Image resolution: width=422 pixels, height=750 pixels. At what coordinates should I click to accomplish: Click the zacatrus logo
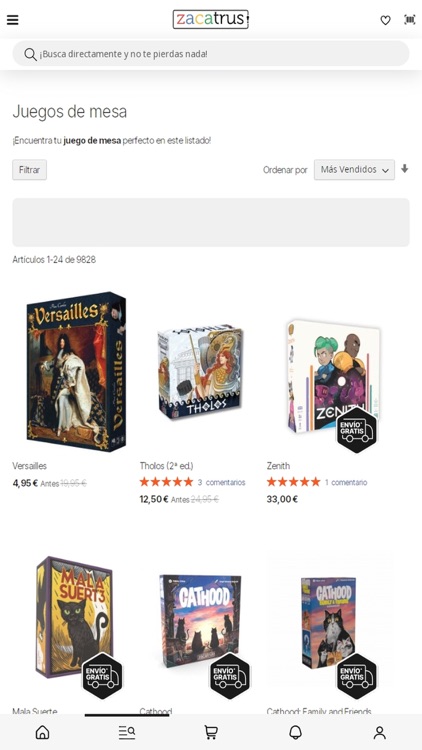coord(211,20)
